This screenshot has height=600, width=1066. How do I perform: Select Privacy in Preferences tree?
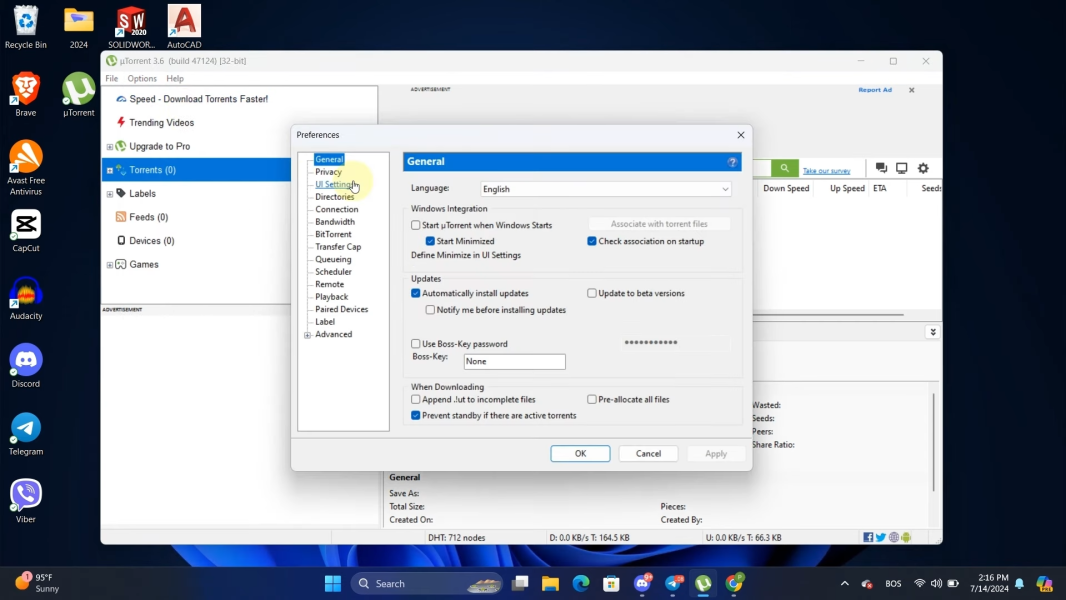click(x=328, y=172)
